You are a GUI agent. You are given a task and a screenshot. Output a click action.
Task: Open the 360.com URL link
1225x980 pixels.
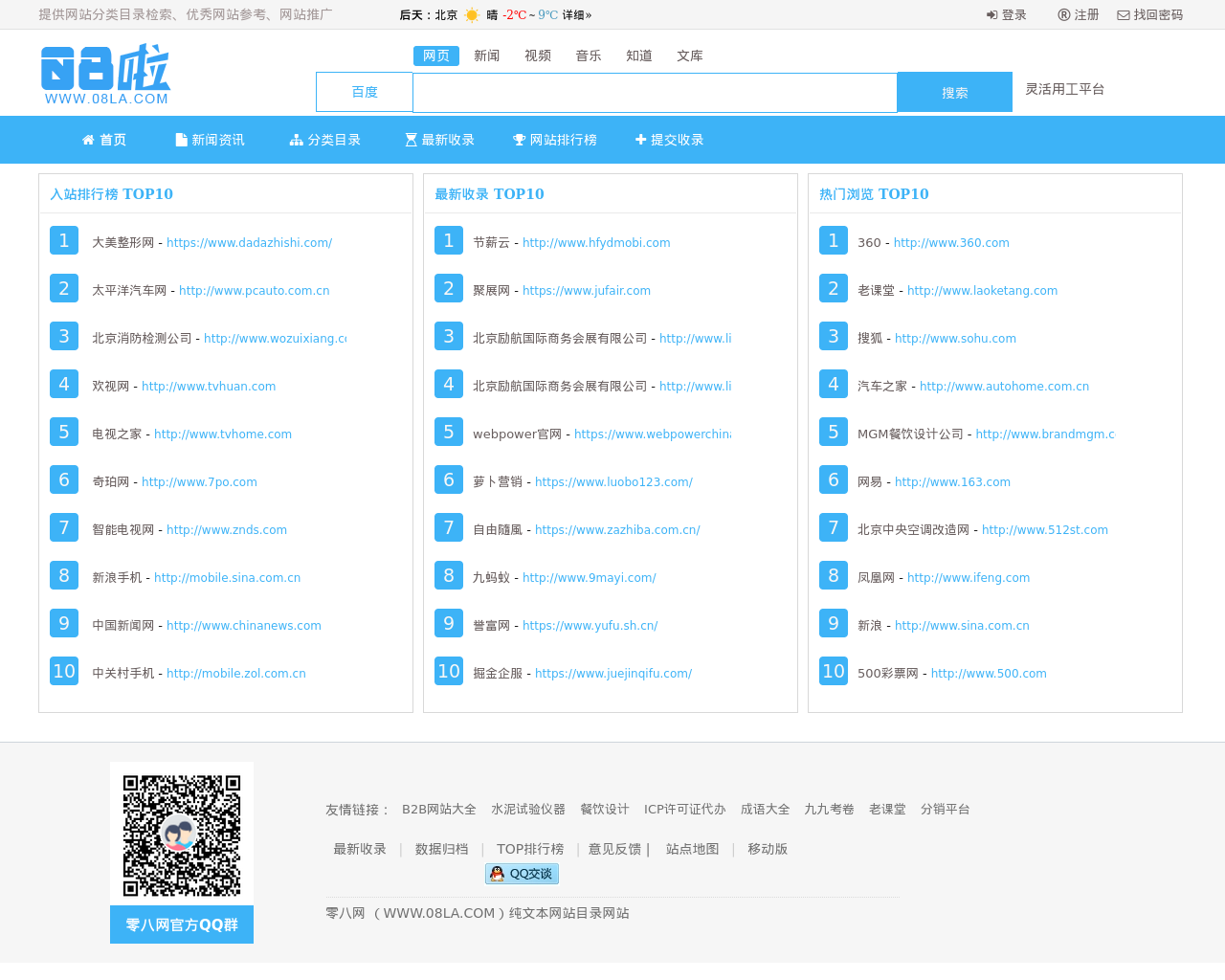pos(951,243)
